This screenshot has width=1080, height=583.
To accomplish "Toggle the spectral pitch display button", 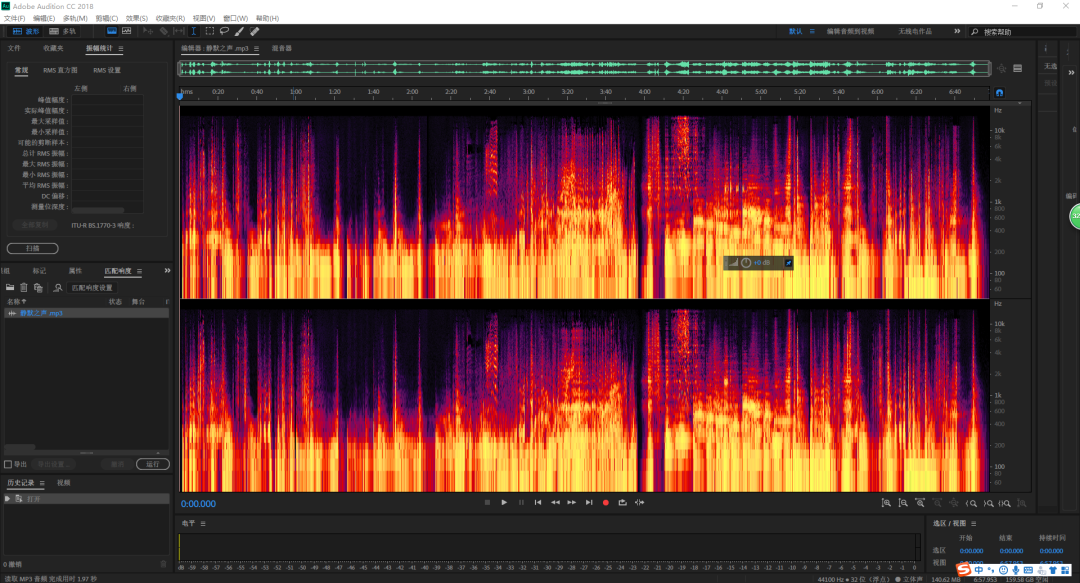I will 127,31.
